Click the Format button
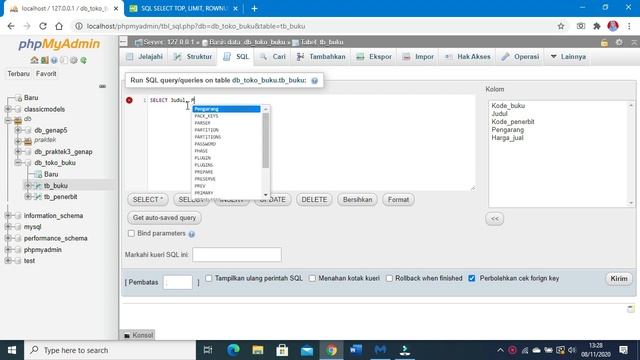Viewport: 640px width, 360px height. coord(398,200)
